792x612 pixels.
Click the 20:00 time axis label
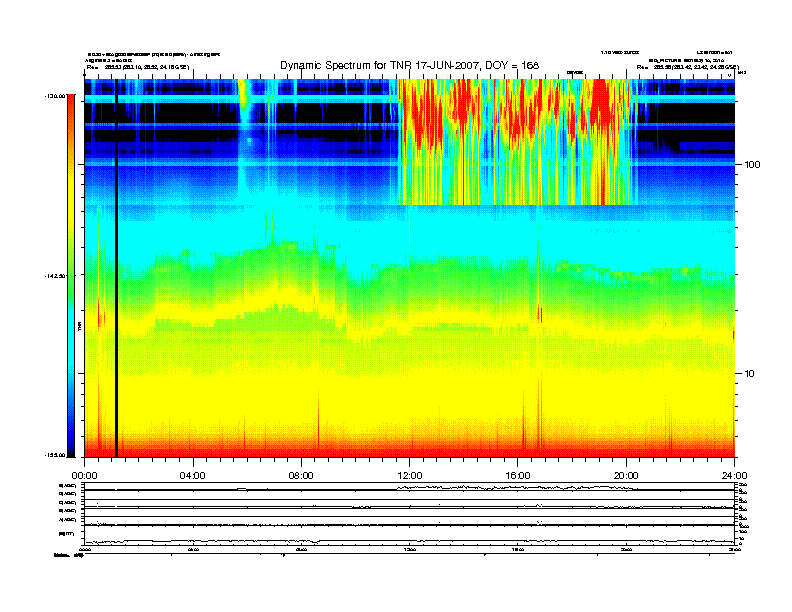point(626,476)
